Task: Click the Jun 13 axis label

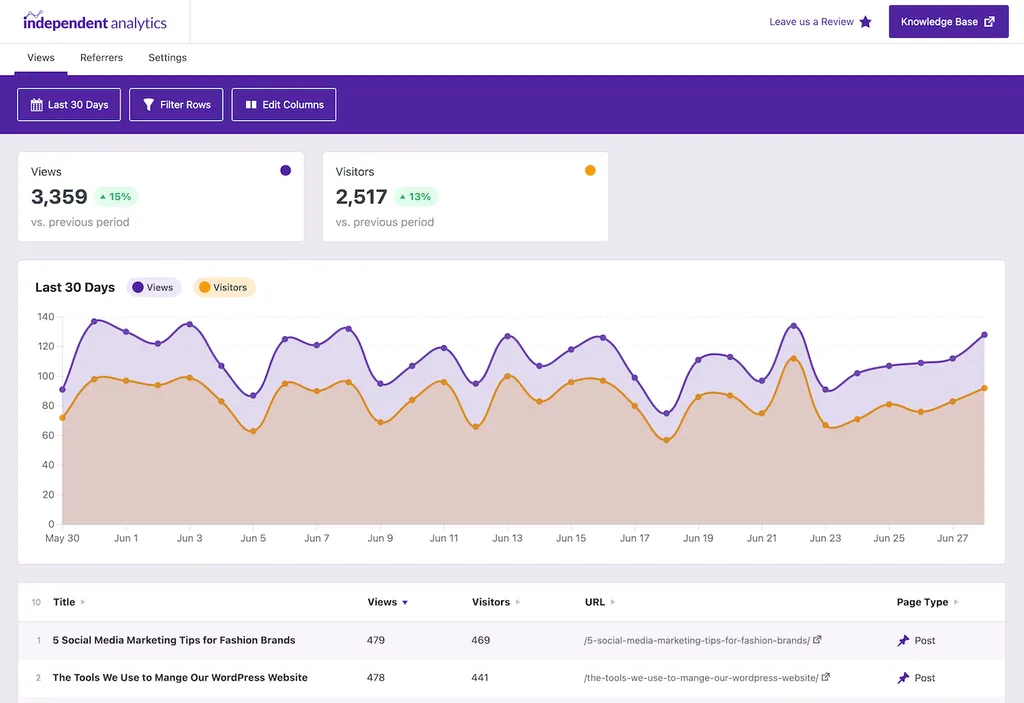Action: click(507, 538)
